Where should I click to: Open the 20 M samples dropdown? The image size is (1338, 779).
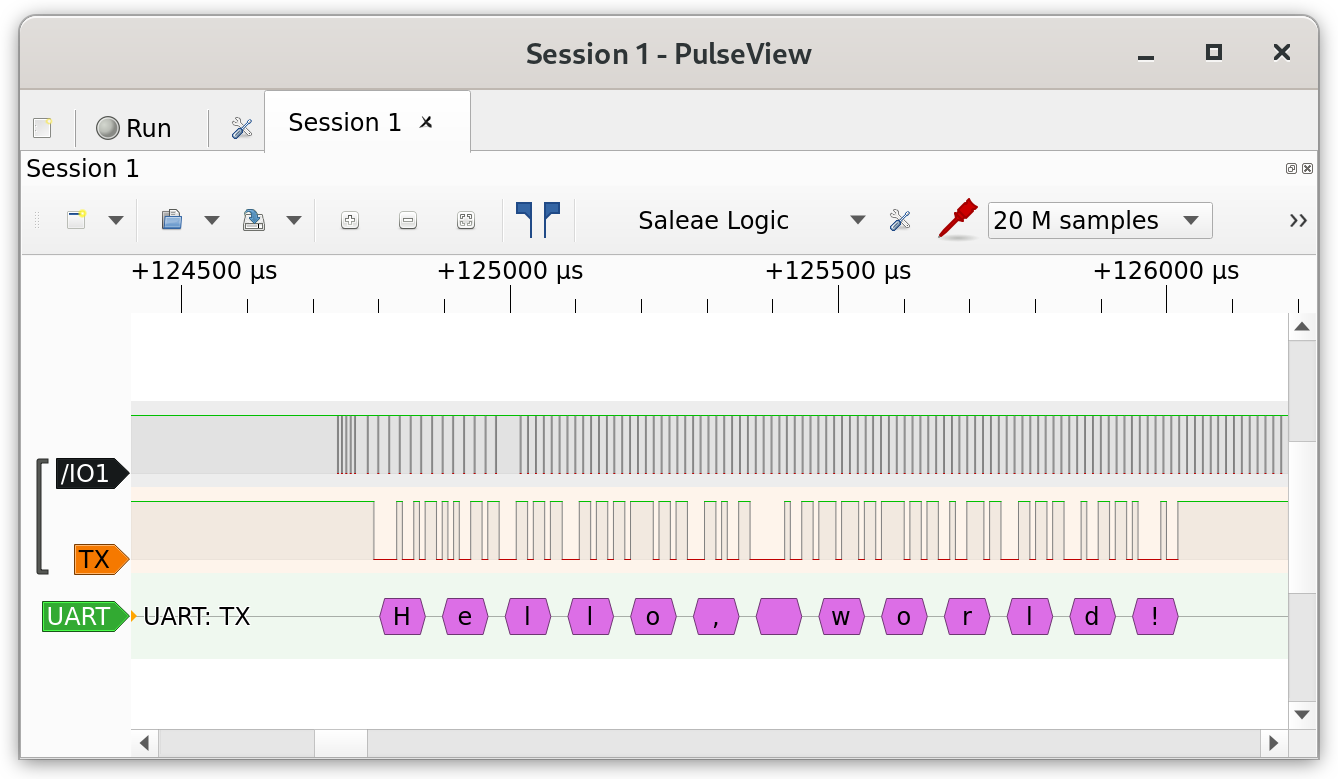click(x=1099, y=220)
